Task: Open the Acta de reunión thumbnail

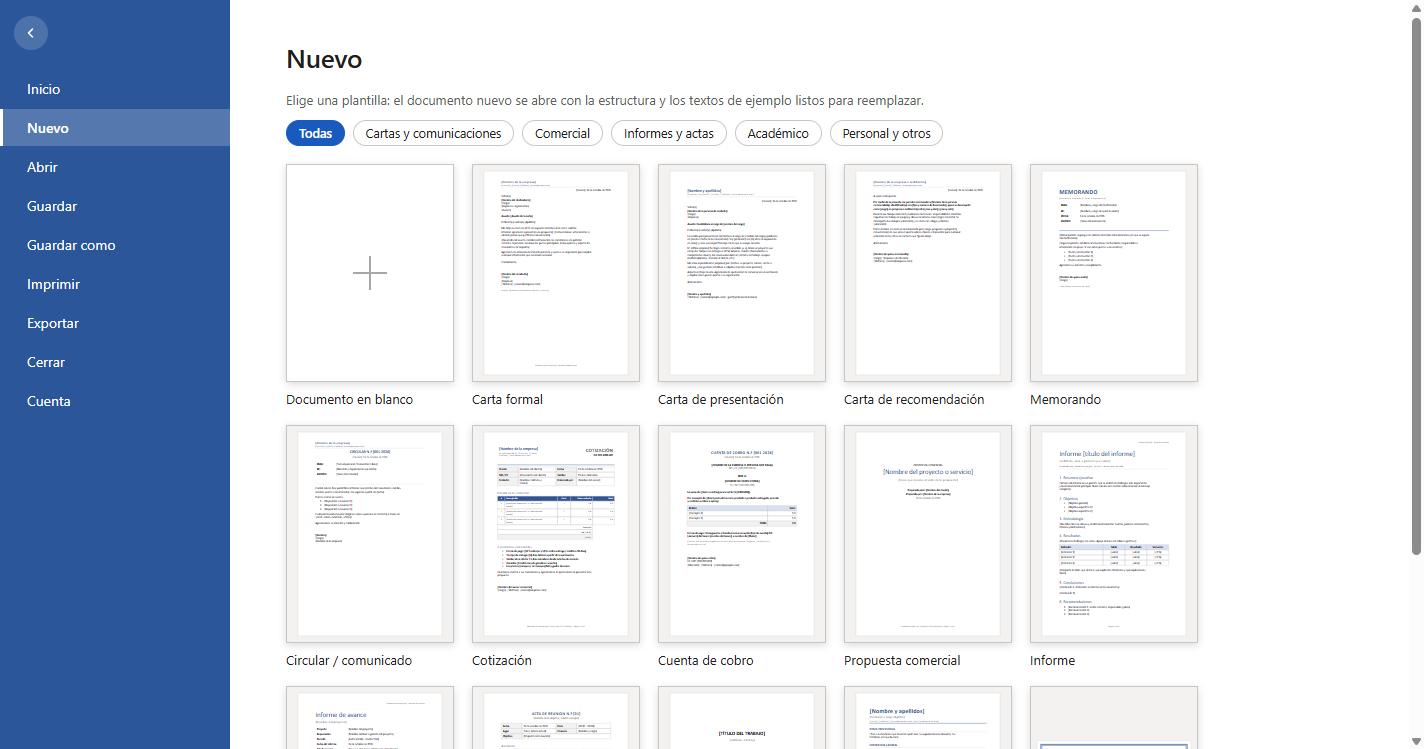Action: (556, 718)
